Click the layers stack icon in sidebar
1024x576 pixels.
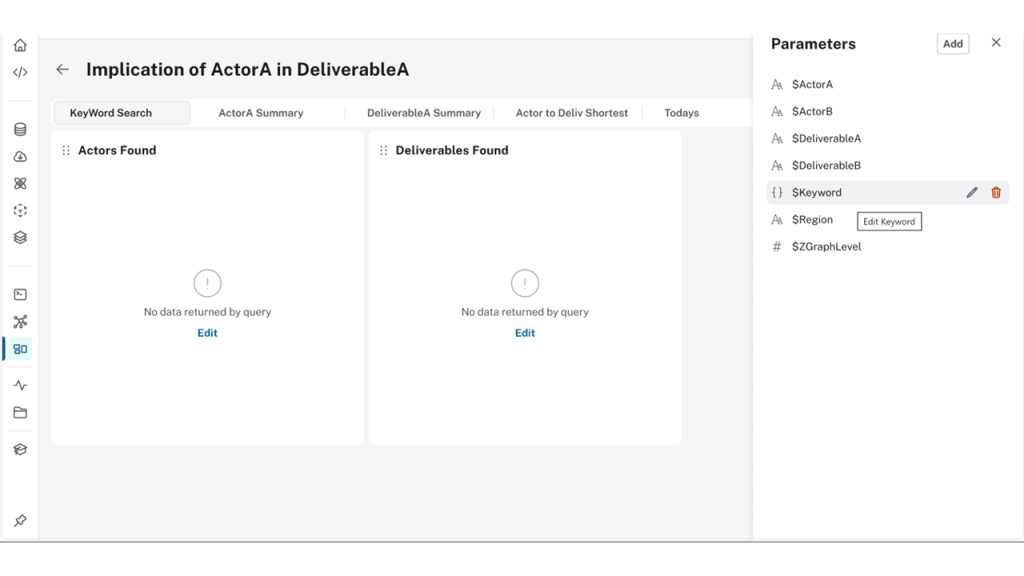pyautogui.click(x=20, y=238)
